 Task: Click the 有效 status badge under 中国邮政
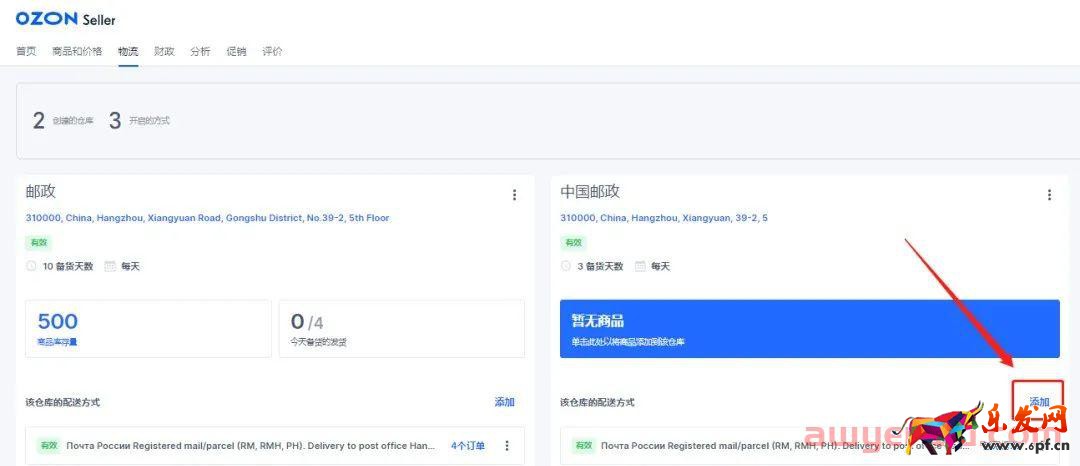pos(573,242)
